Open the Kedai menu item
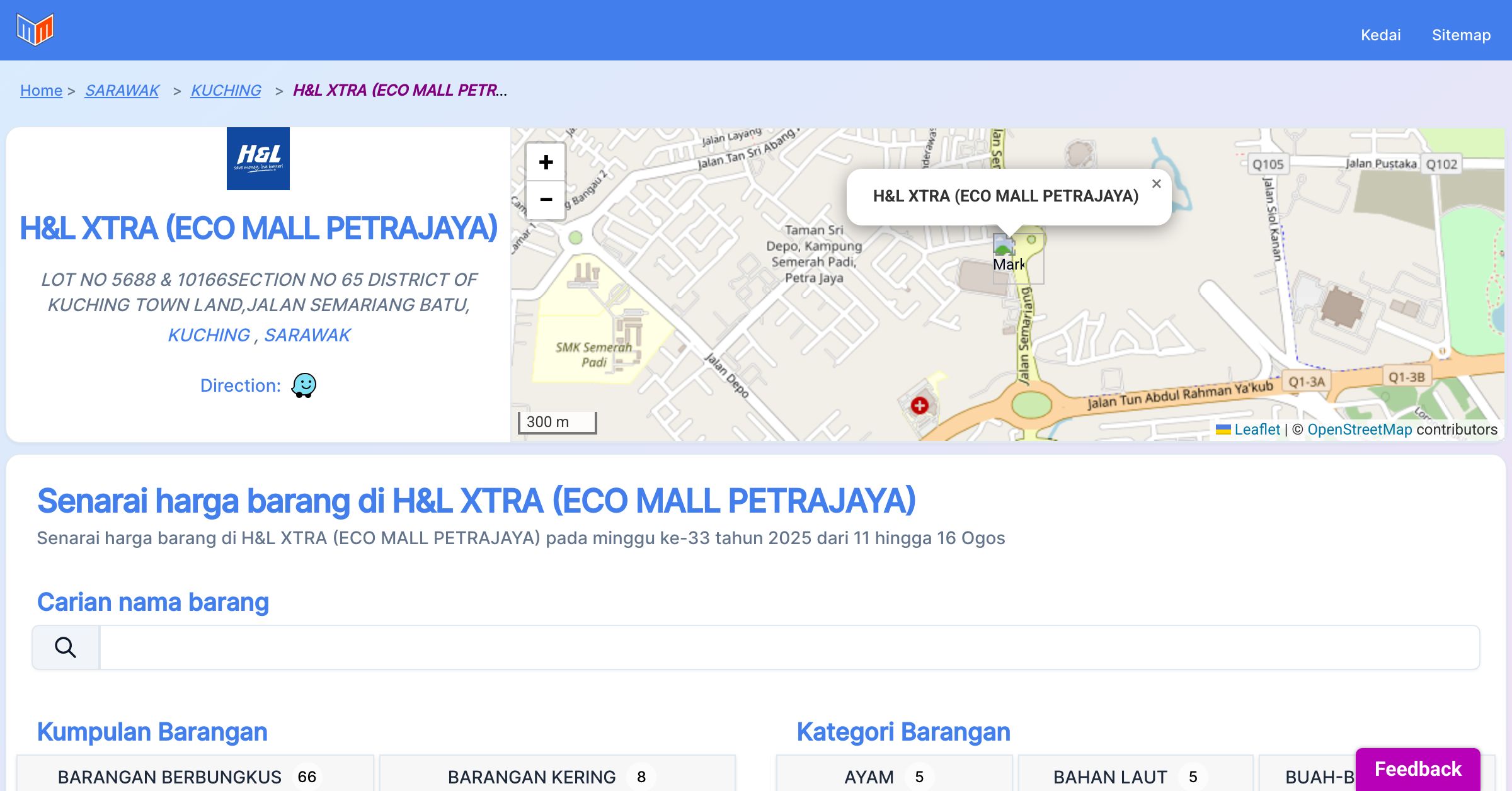Screen dimensions: 1512x791 pyautogui.click(x=1380, y=35)
